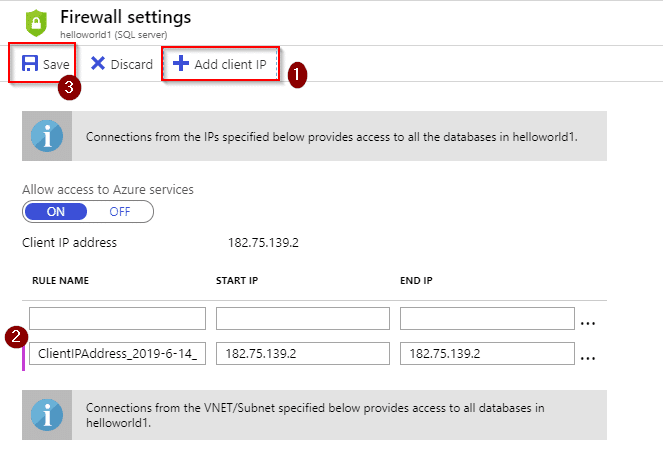Click the RULE NAME column header
The height and width of the screenshot is (465, 663).
tap(60, 281)
